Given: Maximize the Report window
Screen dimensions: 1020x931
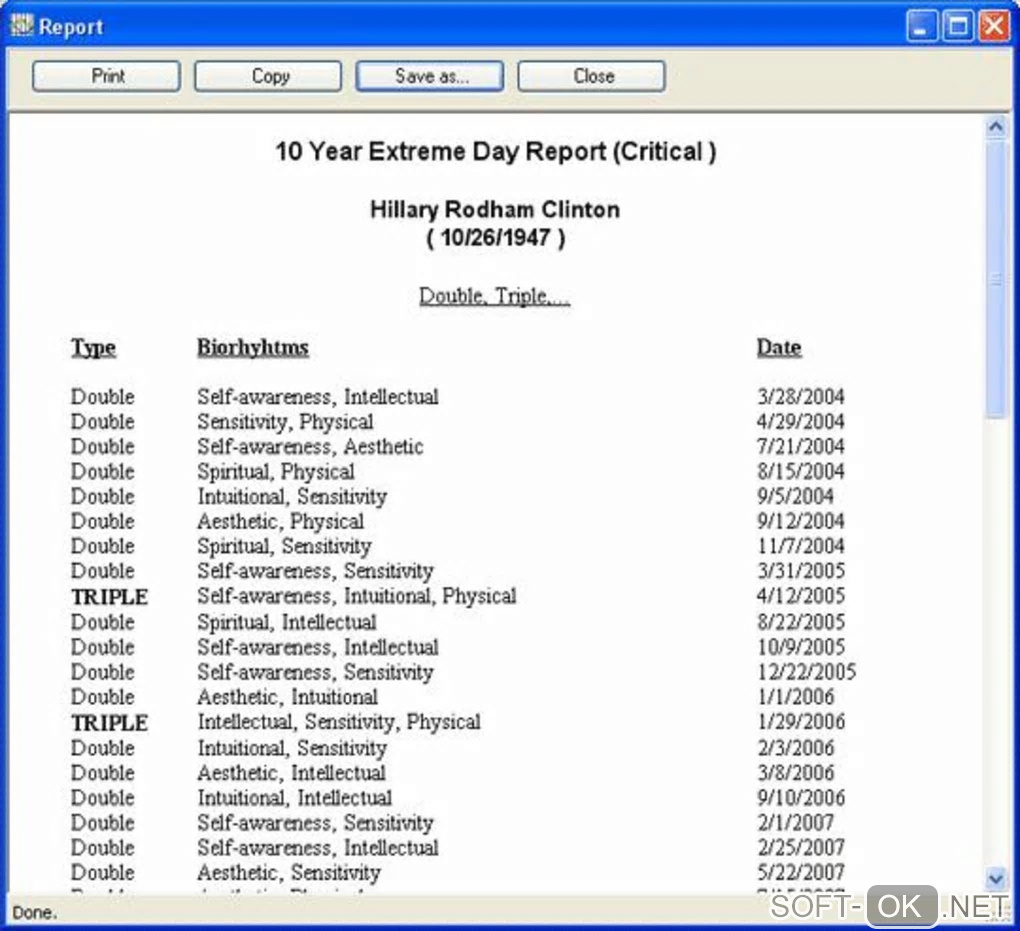Looking at the screenshot, I should tap(958, 27).
